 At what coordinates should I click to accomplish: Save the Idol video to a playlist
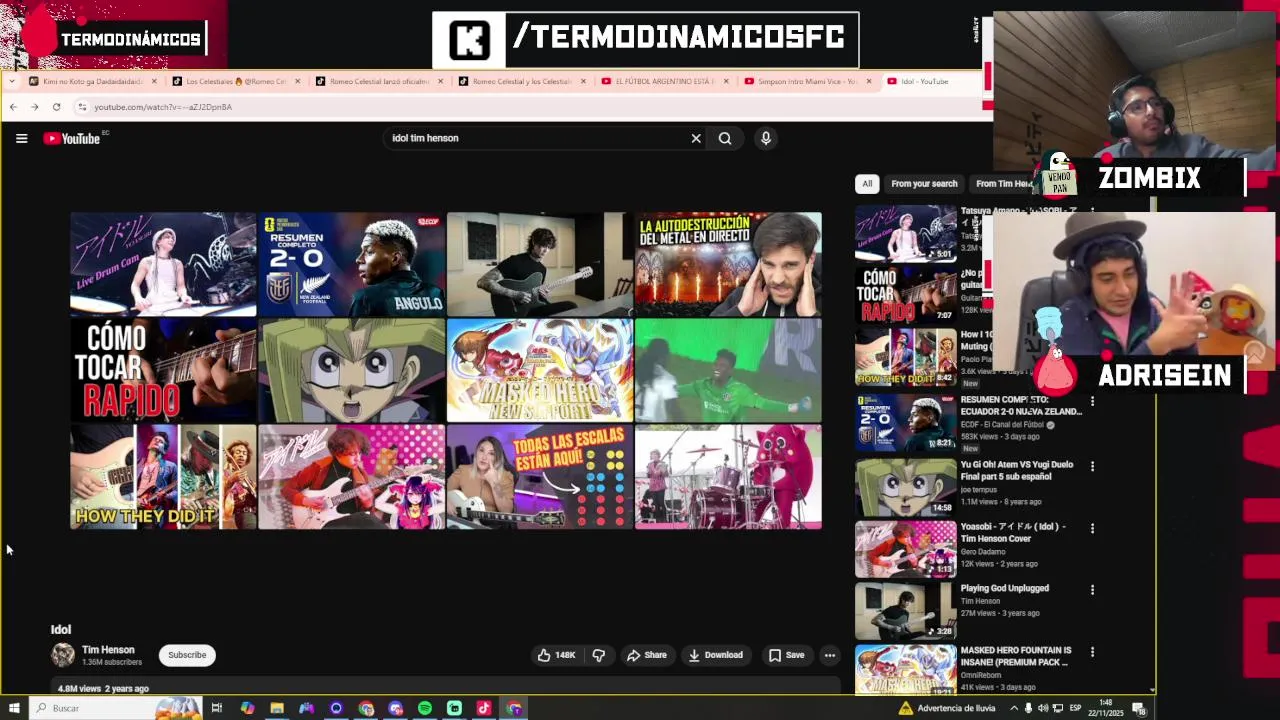786,655
